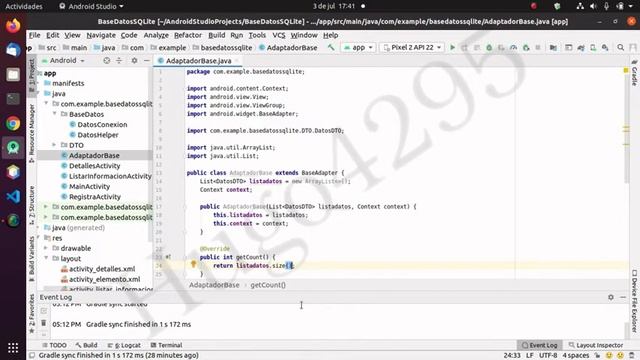Select MainActivity in project tree
The width and height of the screenshot is (640, 360).
point(89,186)
